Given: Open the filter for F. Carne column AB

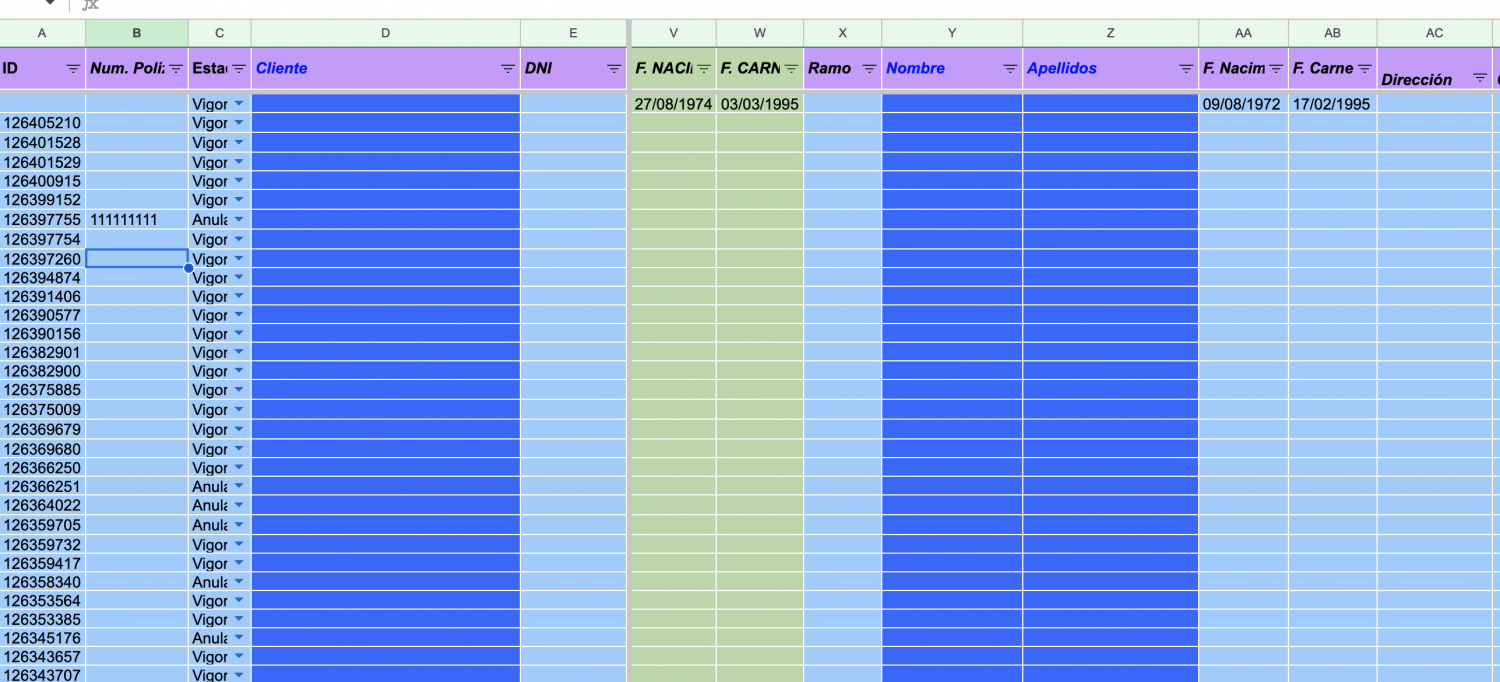Looking at the screenshot, I should tap(1365, 69).
